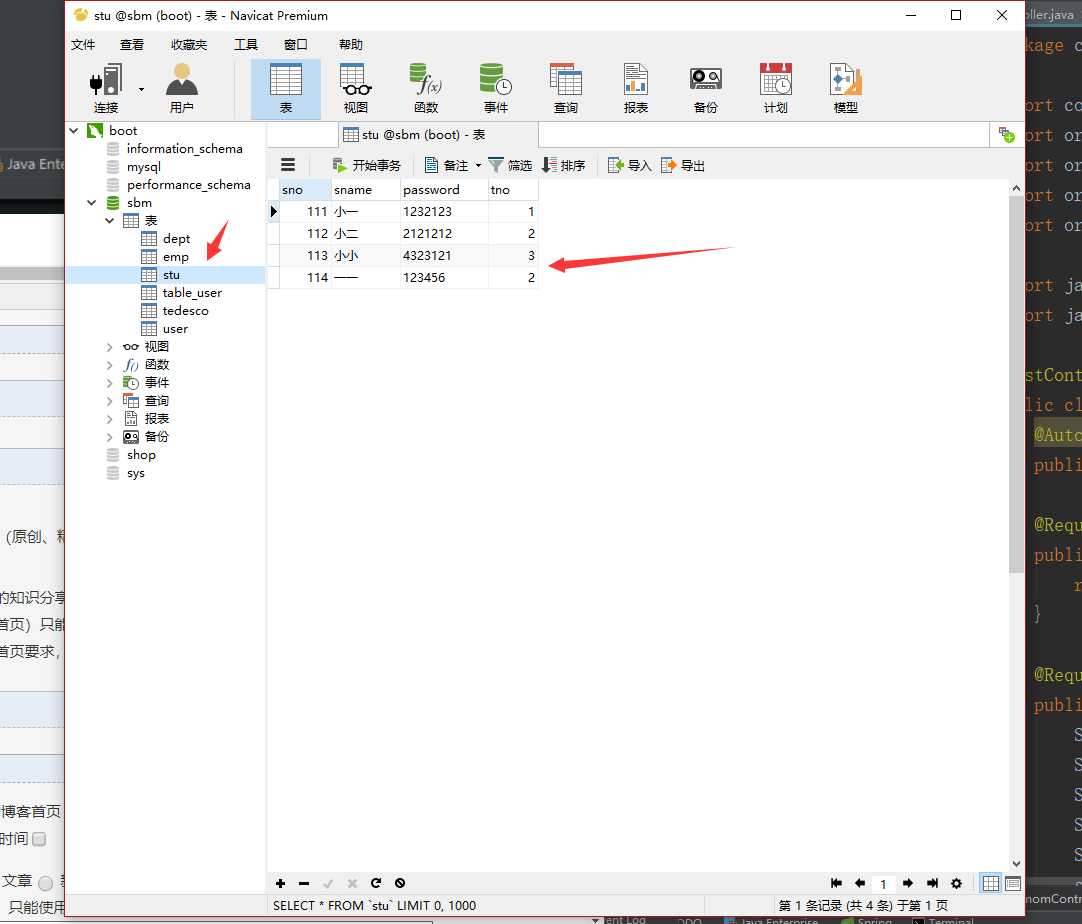
Task: Select the password cell 4323121
Action: pos(444,255)
